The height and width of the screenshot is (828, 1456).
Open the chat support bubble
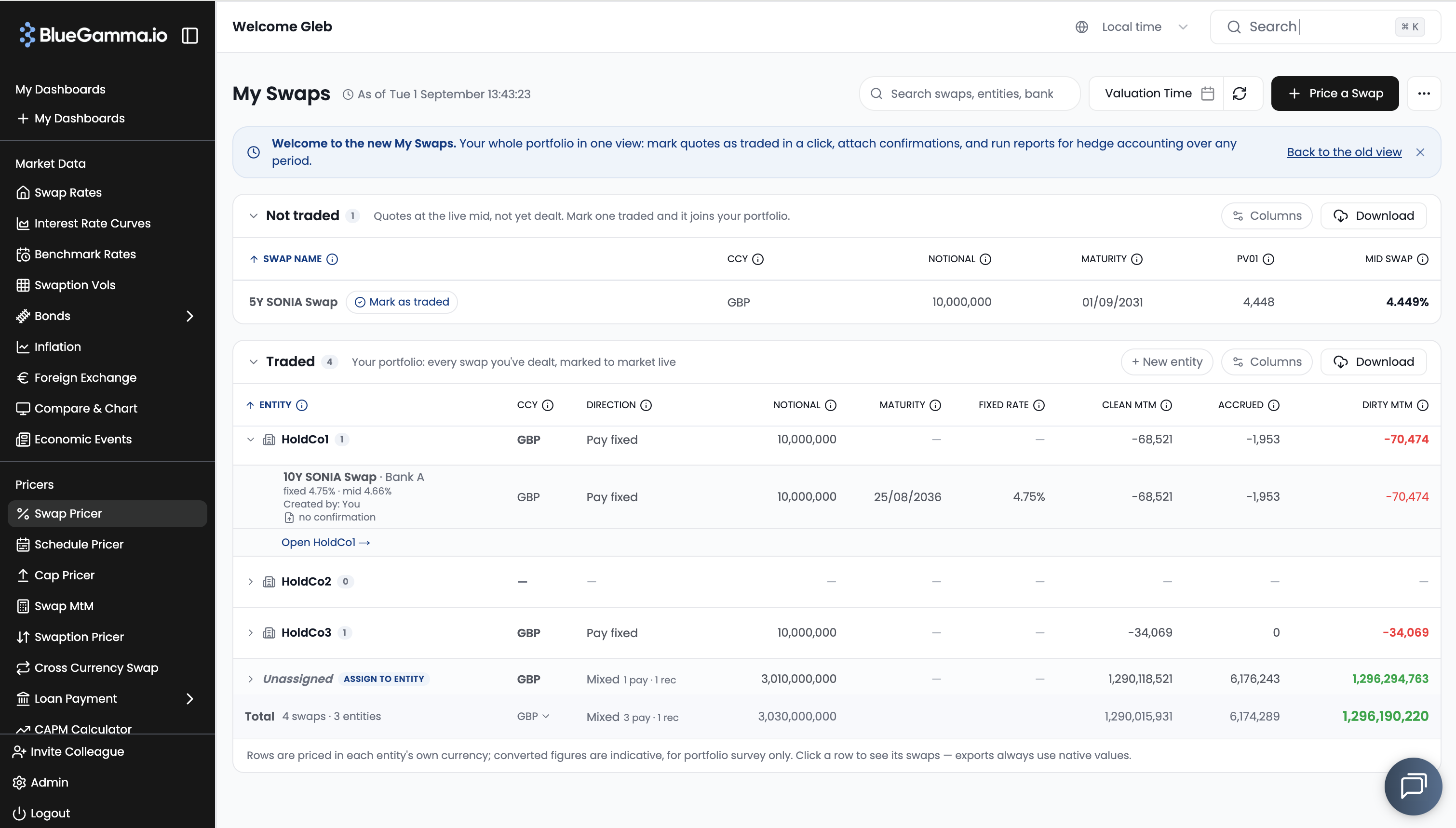pyautogui.click(x=1413, y=786)
